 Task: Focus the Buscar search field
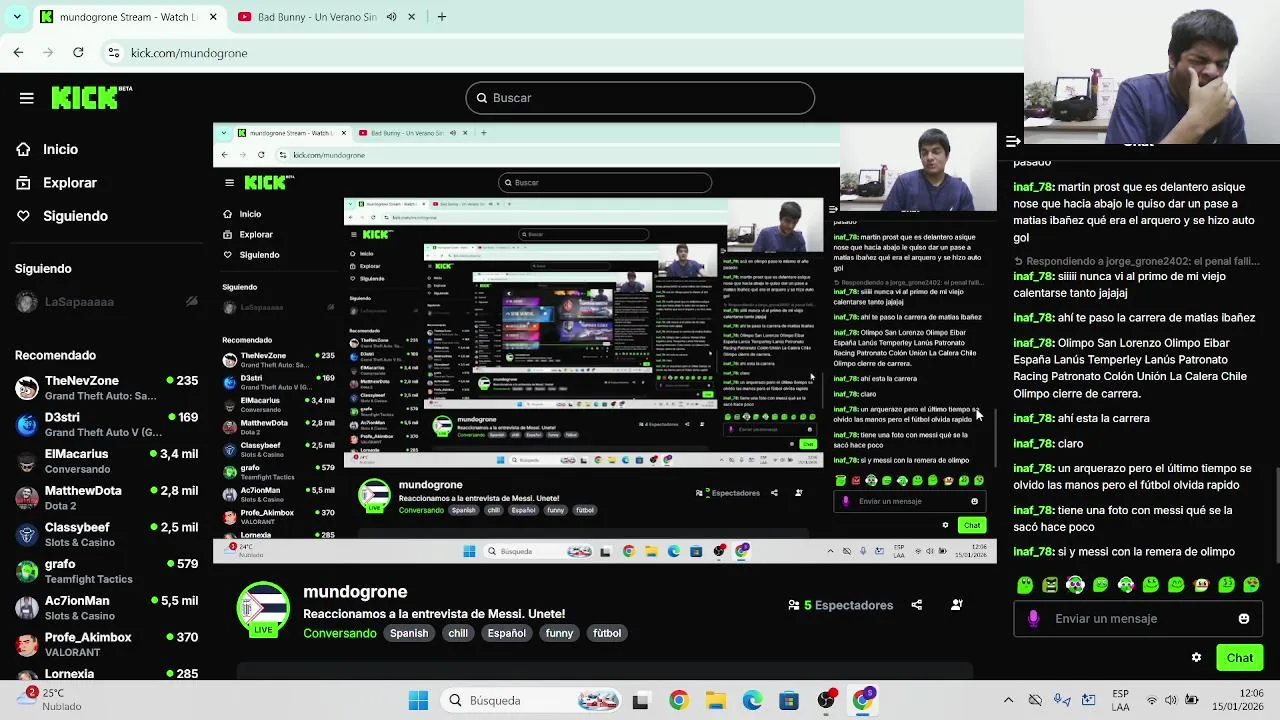click(640, 98)
